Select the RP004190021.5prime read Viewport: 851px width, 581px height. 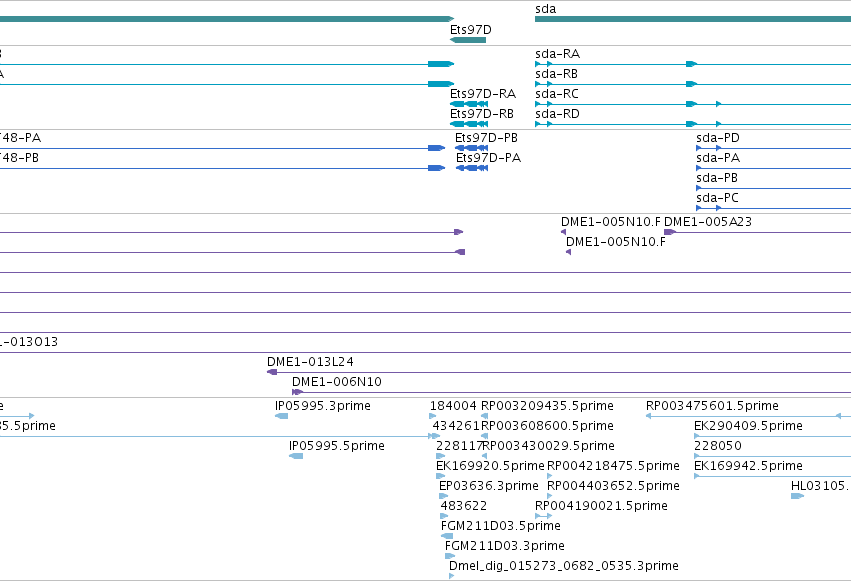pyautogui.click(x=543, y=516)
